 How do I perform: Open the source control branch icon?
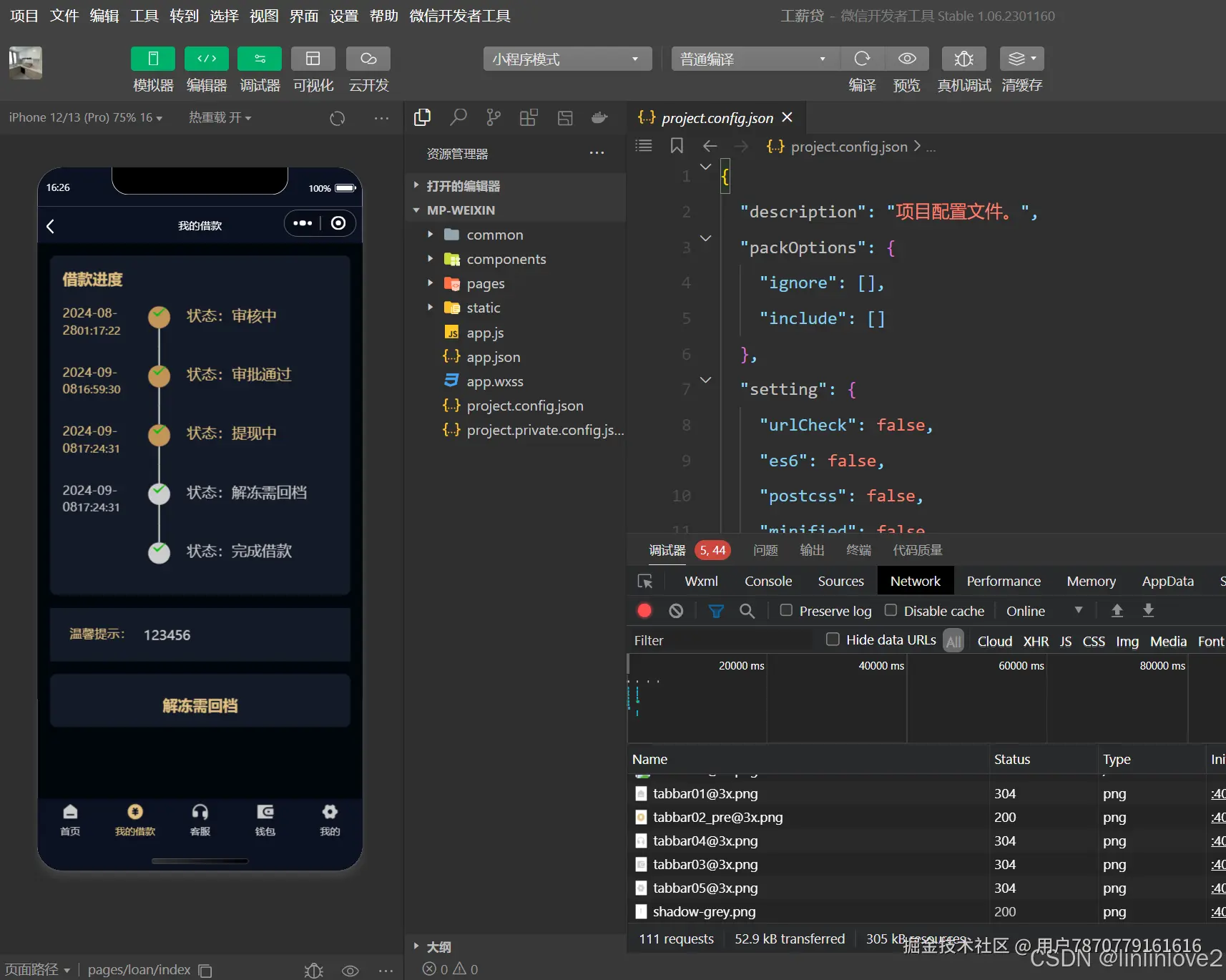pos(494,117)
